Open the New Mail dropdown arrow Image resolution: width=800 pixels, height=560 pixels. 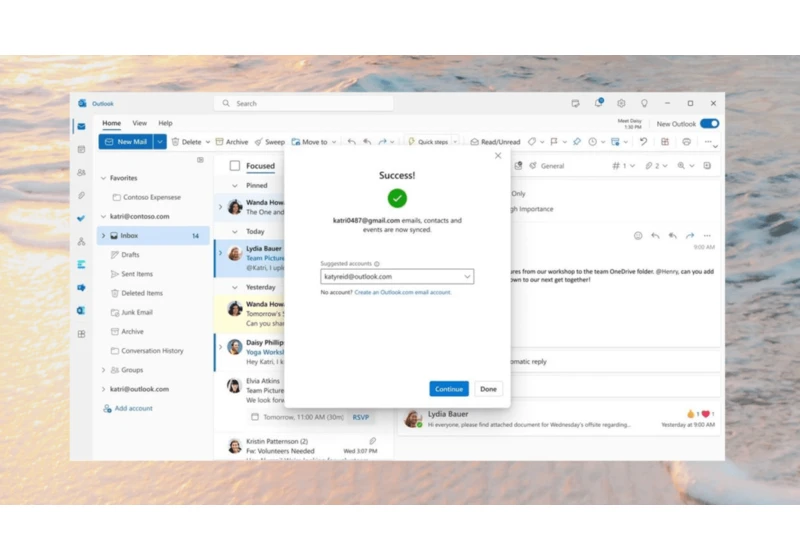pyautogui.click(x=160, y=142)
